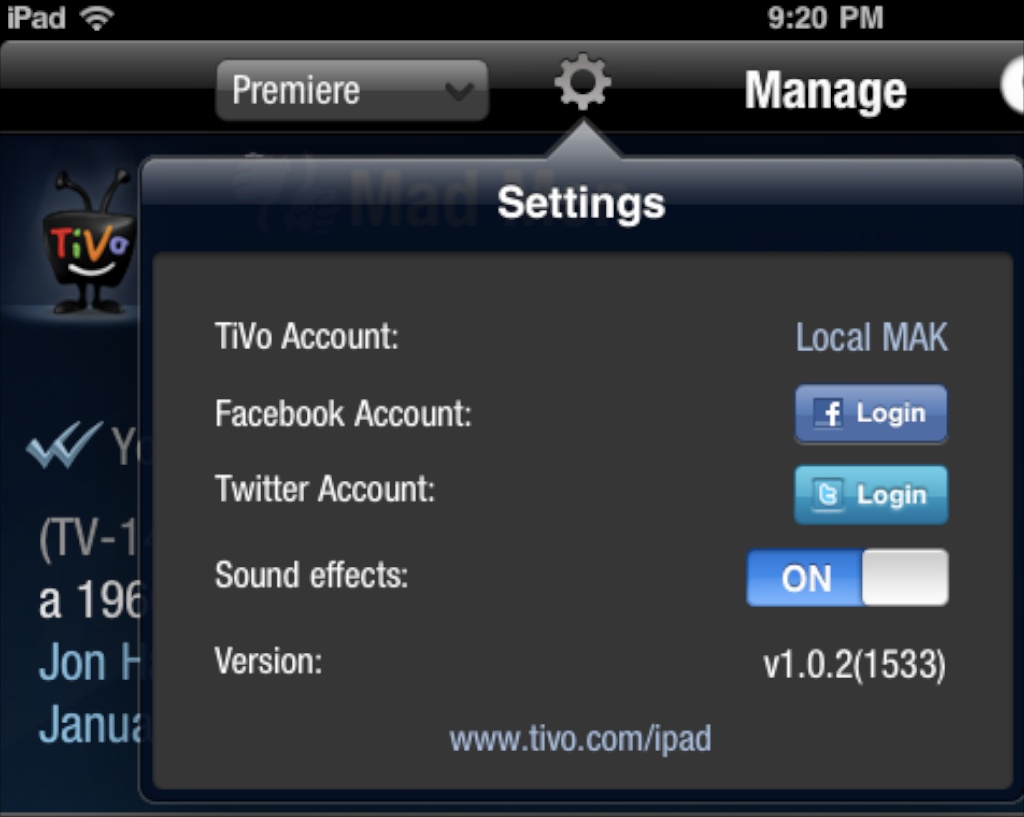This screenshot has width=1024, height=817.
Task: Switch to the Manage tab
Action: (825, 91)
